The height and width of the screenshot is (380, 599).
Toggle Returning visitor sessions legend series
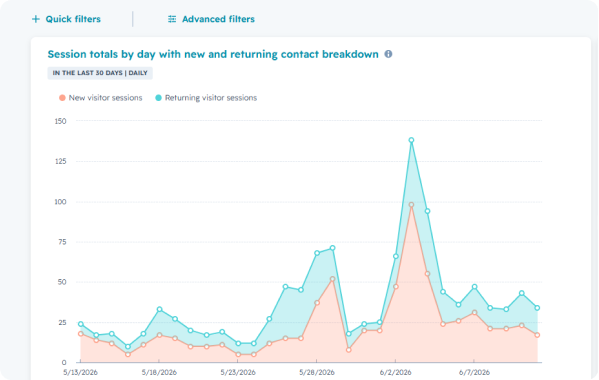pyautogui.click(x=206, y=98)
